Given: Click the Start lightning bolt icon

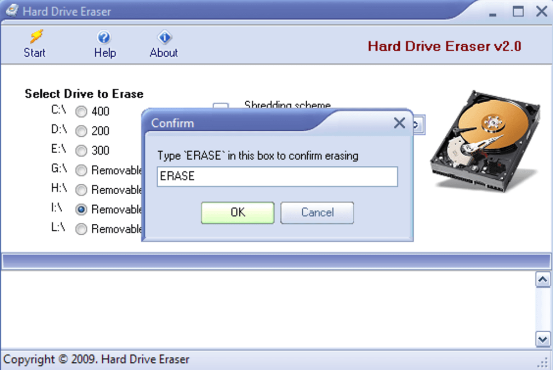Looking at the screenshot, I should (36, 36).
